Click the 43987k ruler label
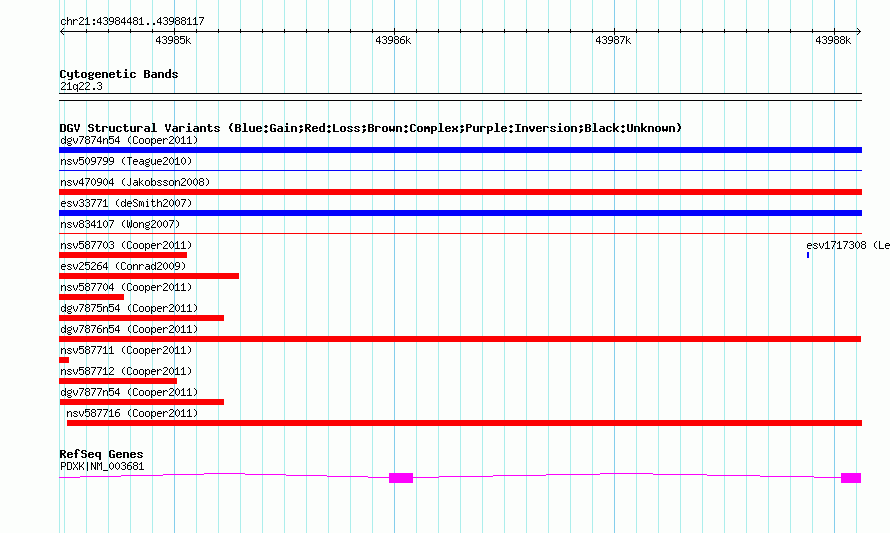 click(x=613, y=40)
